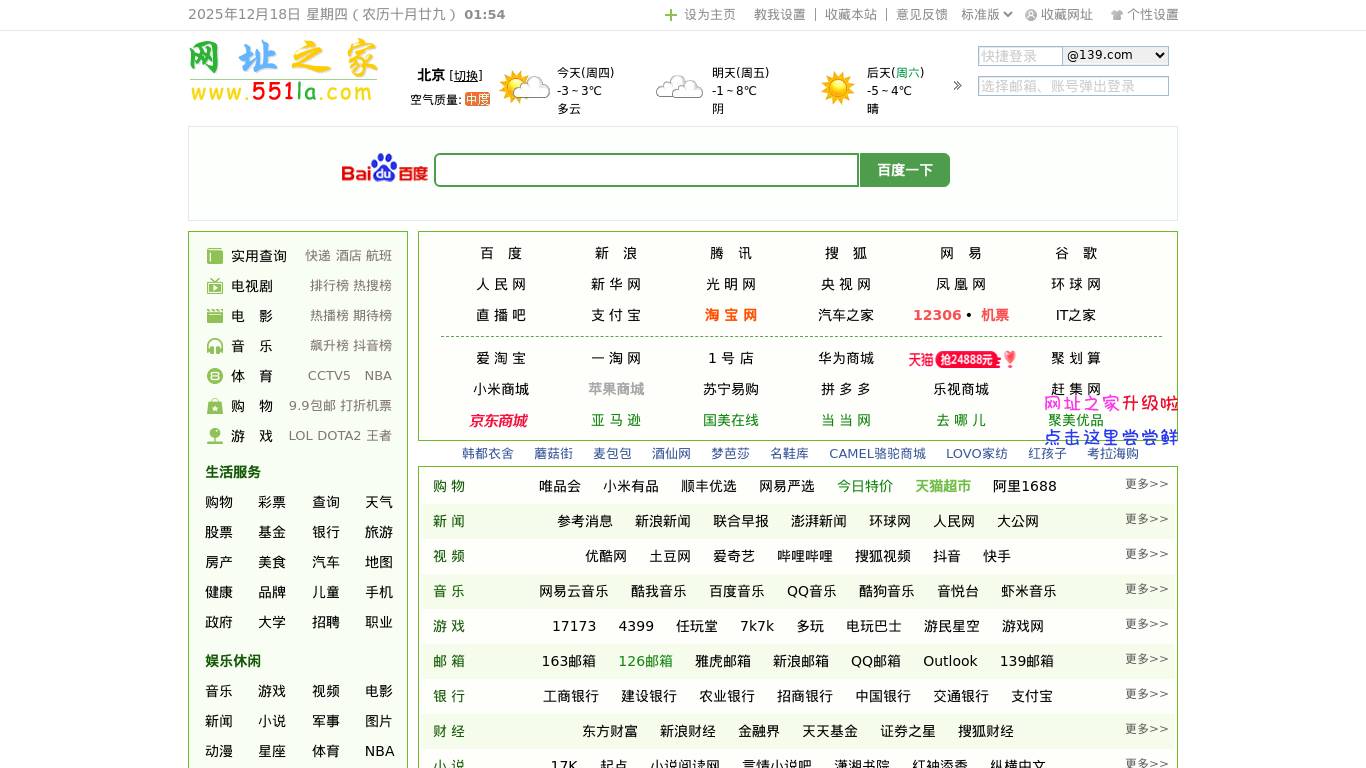Open the @139.com email domain dropdown
This screenshot has width=1366, height=768.
coord(1115,55)
